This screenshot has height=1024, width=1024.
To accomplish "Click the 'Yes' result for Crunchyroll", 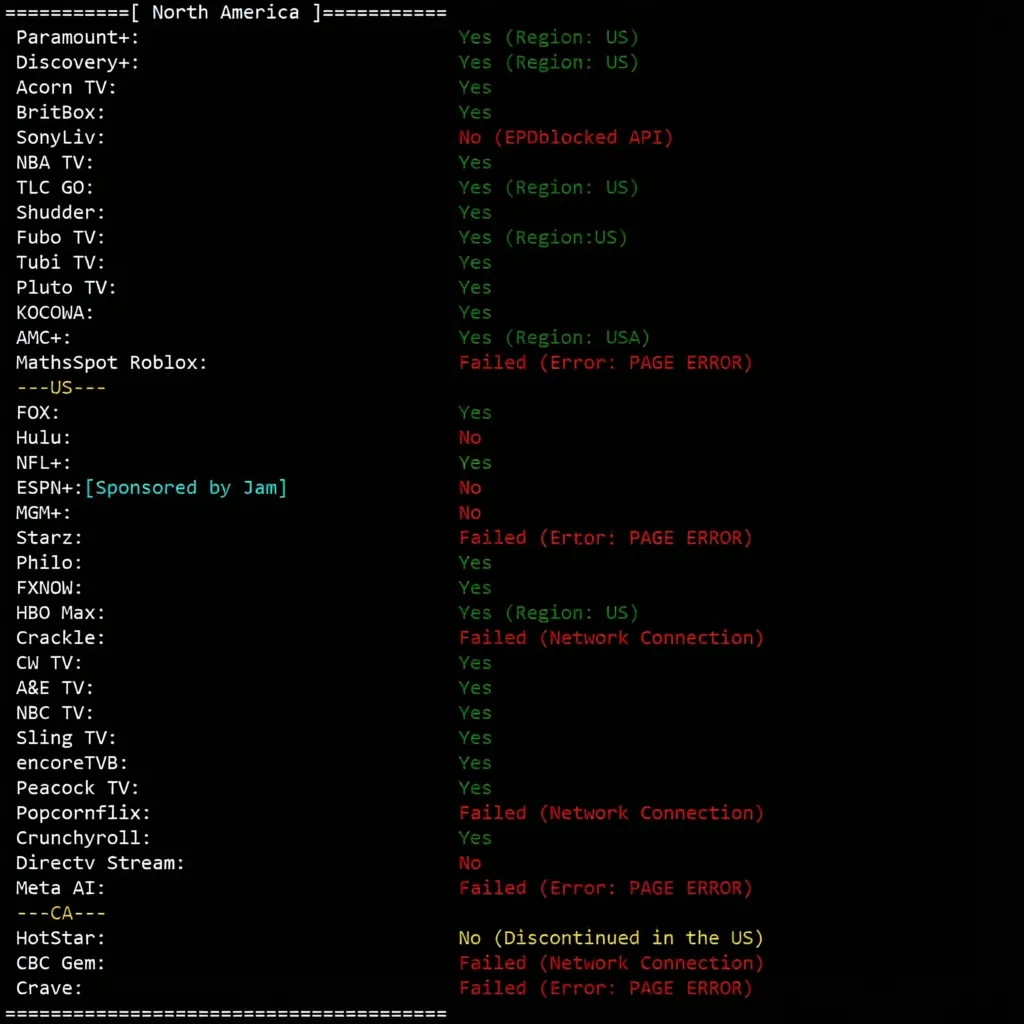I will [475, 839].
